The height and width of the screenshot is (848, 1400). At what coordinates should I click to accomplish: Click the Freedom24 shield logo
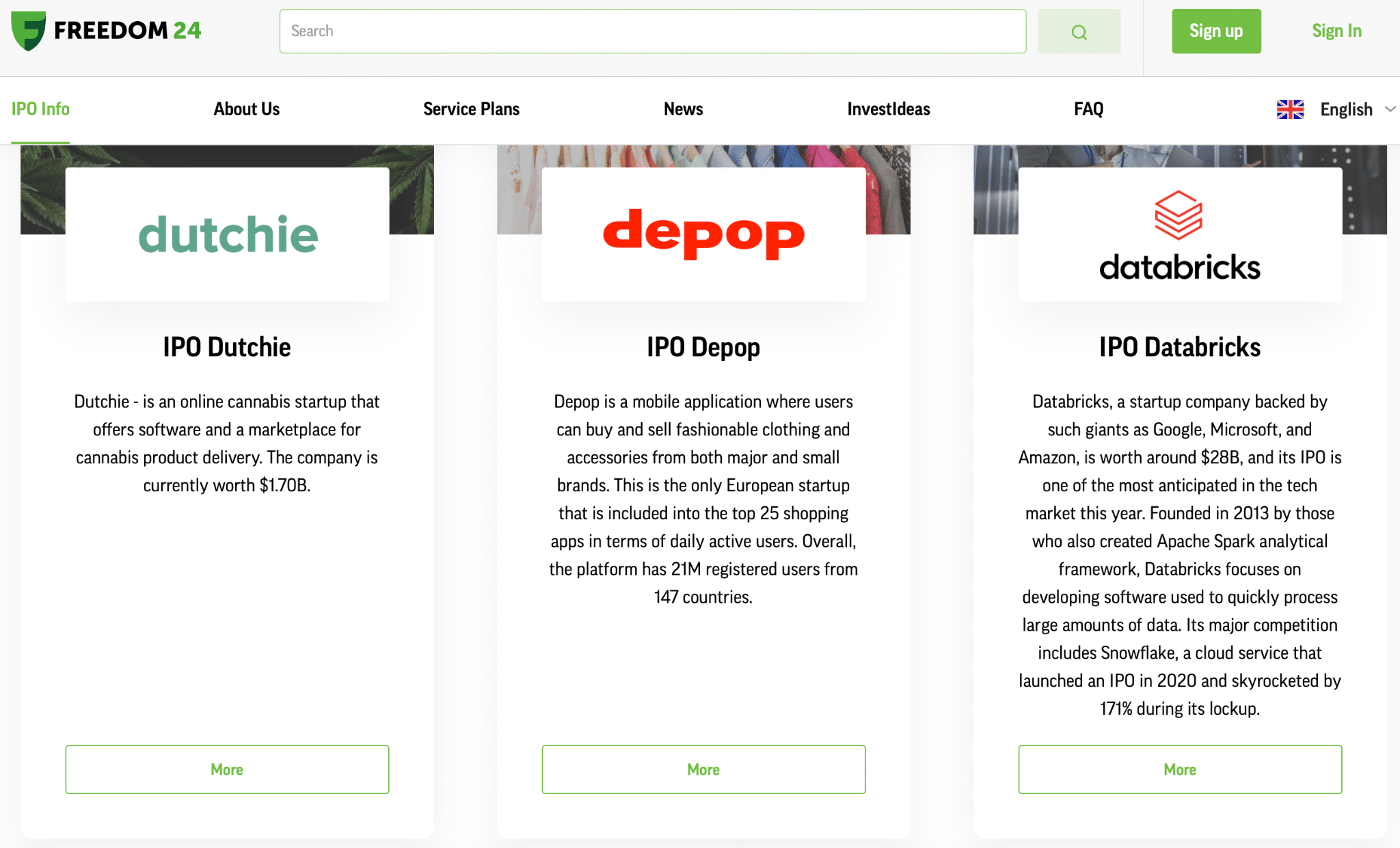coord(29,30)
